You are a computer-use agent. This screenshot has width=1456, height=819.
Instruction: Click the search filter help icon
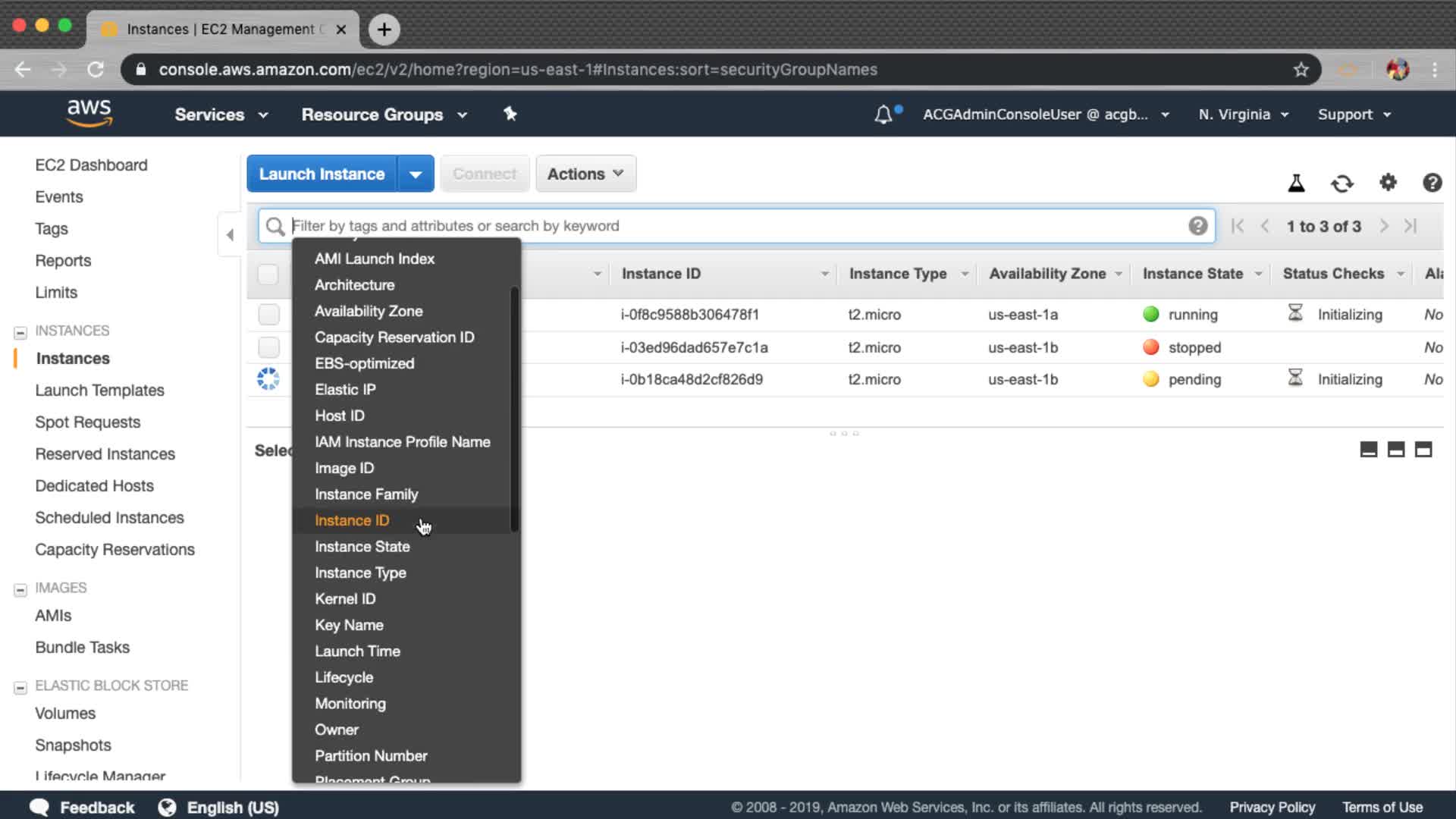point(1197,226)
